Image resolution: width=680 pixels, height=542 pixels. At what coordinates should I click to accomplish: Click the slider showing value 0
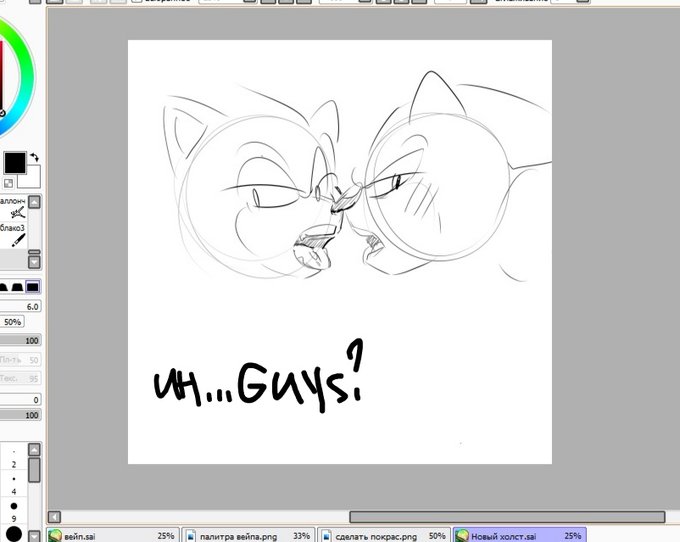pos(20,399)
